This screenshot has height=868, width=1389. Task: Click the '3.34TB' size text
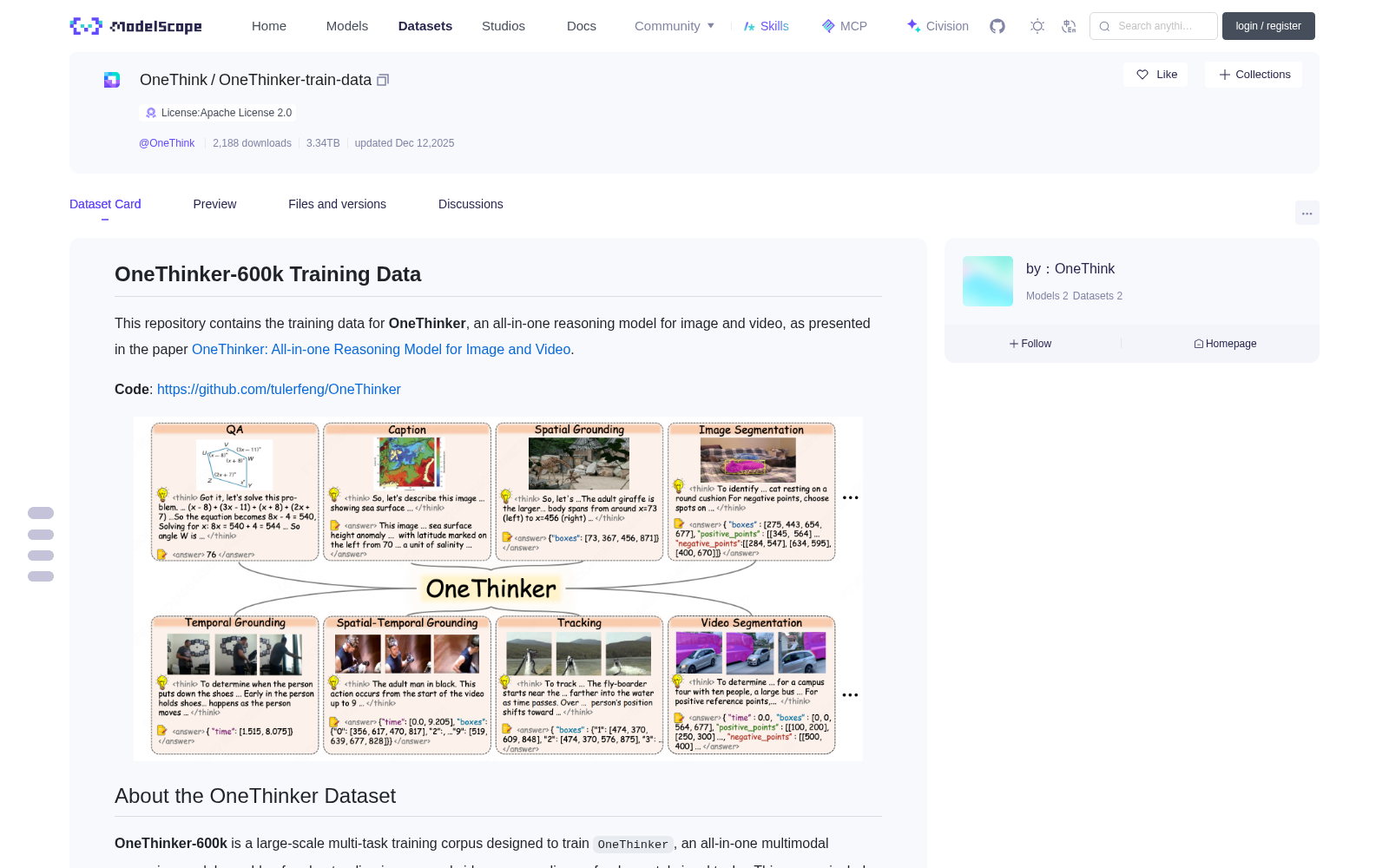click(323, 143)
